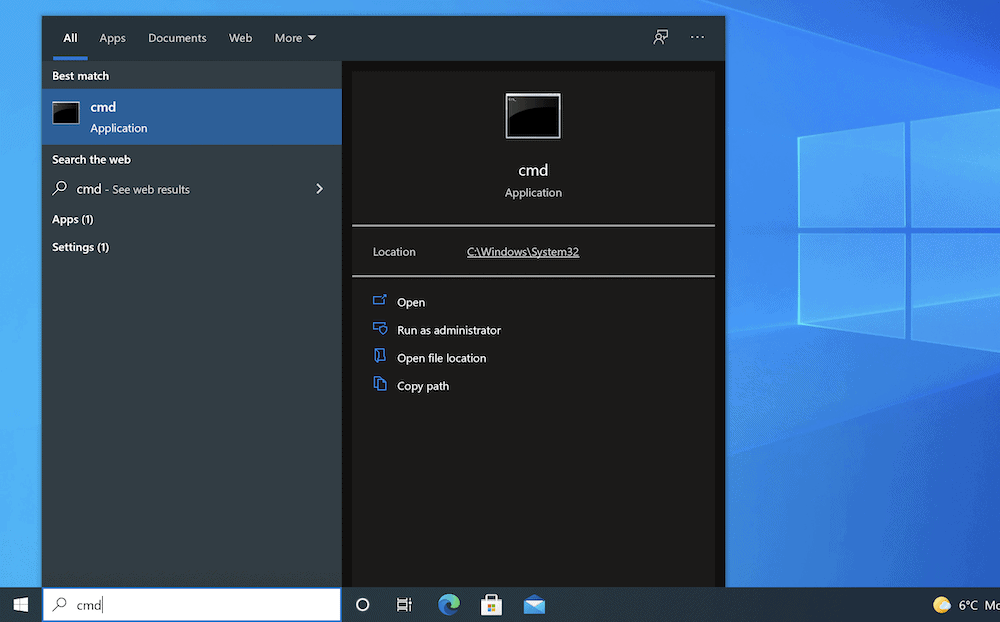Click the cmd icon in best match
Image resolution: width=1000 pixels, height=622 pixels.
point(66,113)
